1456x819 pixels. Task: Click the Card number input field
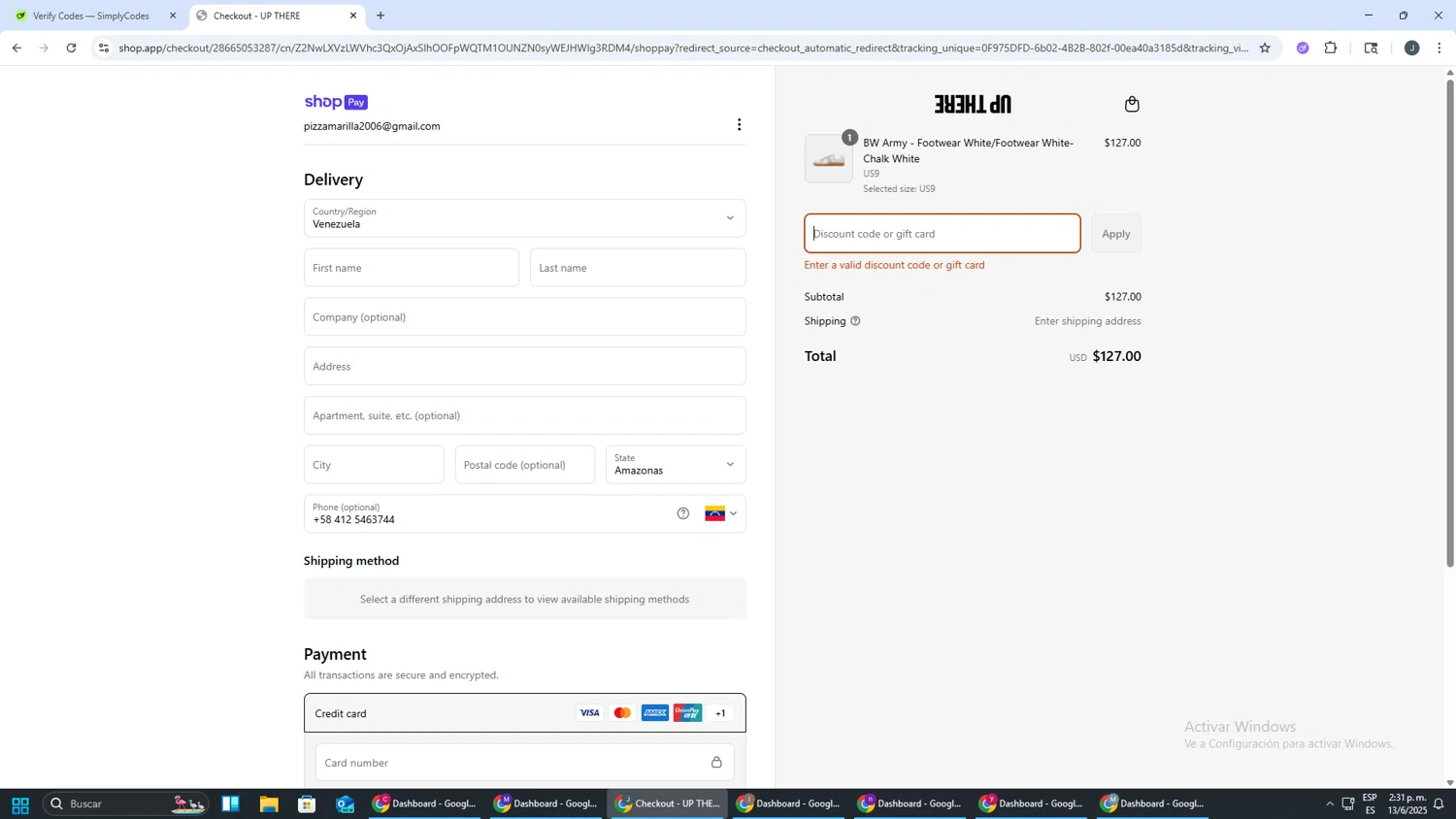[524, 763]
